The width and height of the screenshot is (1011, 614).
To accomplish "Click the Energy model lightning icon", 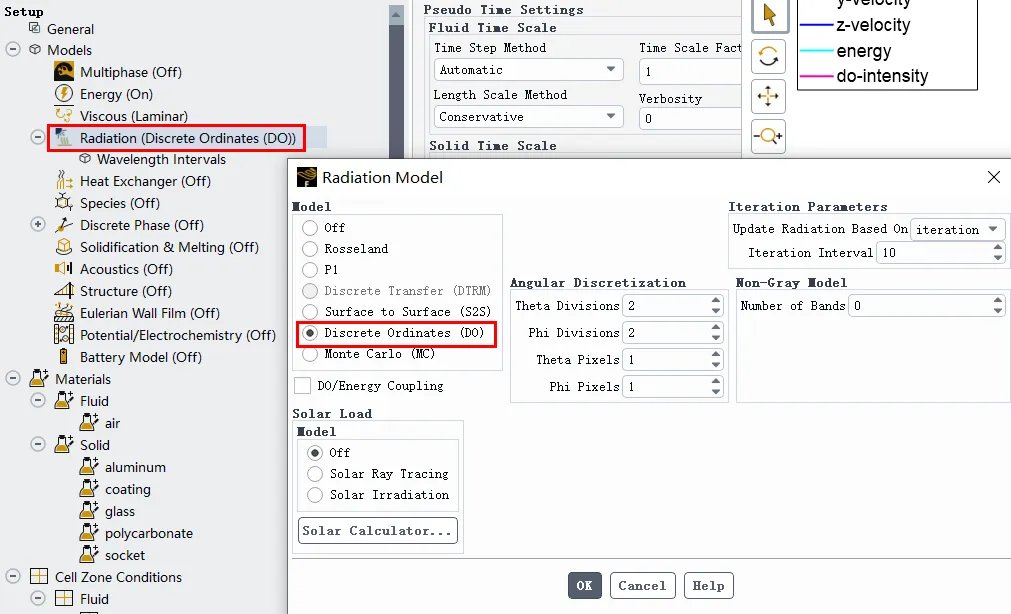I will click(64, 94).
